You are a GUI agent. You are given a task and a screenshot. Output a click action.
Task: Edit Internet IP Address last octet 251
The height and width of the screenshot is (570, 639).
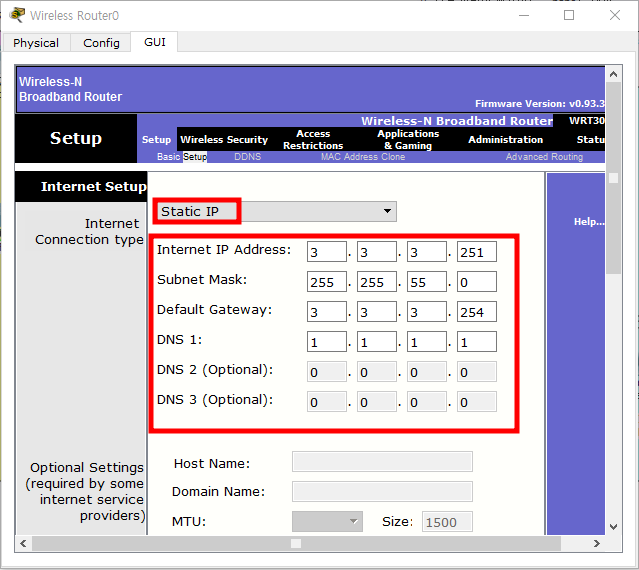[x=477, y=252]
